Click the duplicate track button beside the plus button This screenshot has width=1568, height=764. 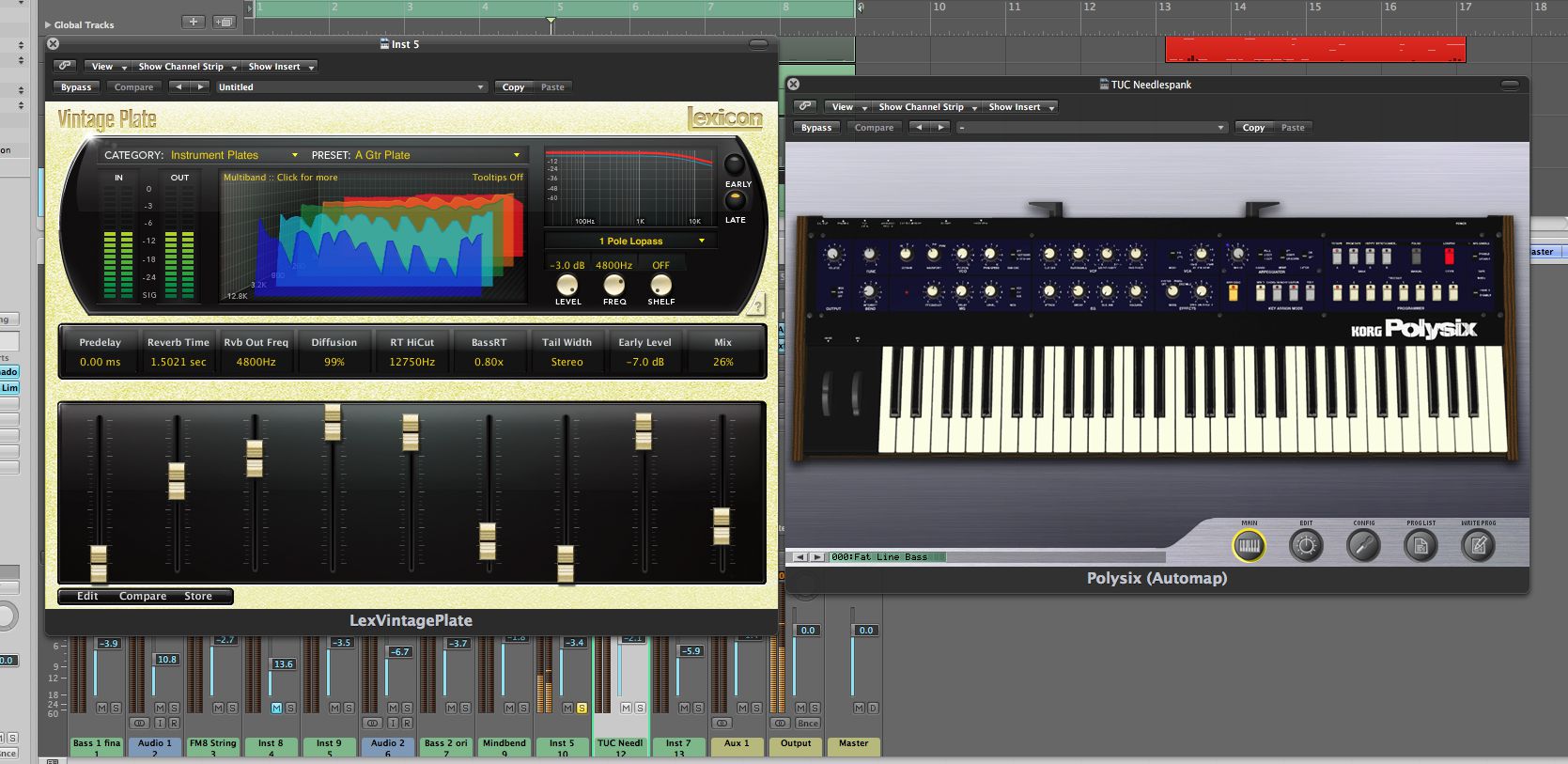click(x=224, y=23)
